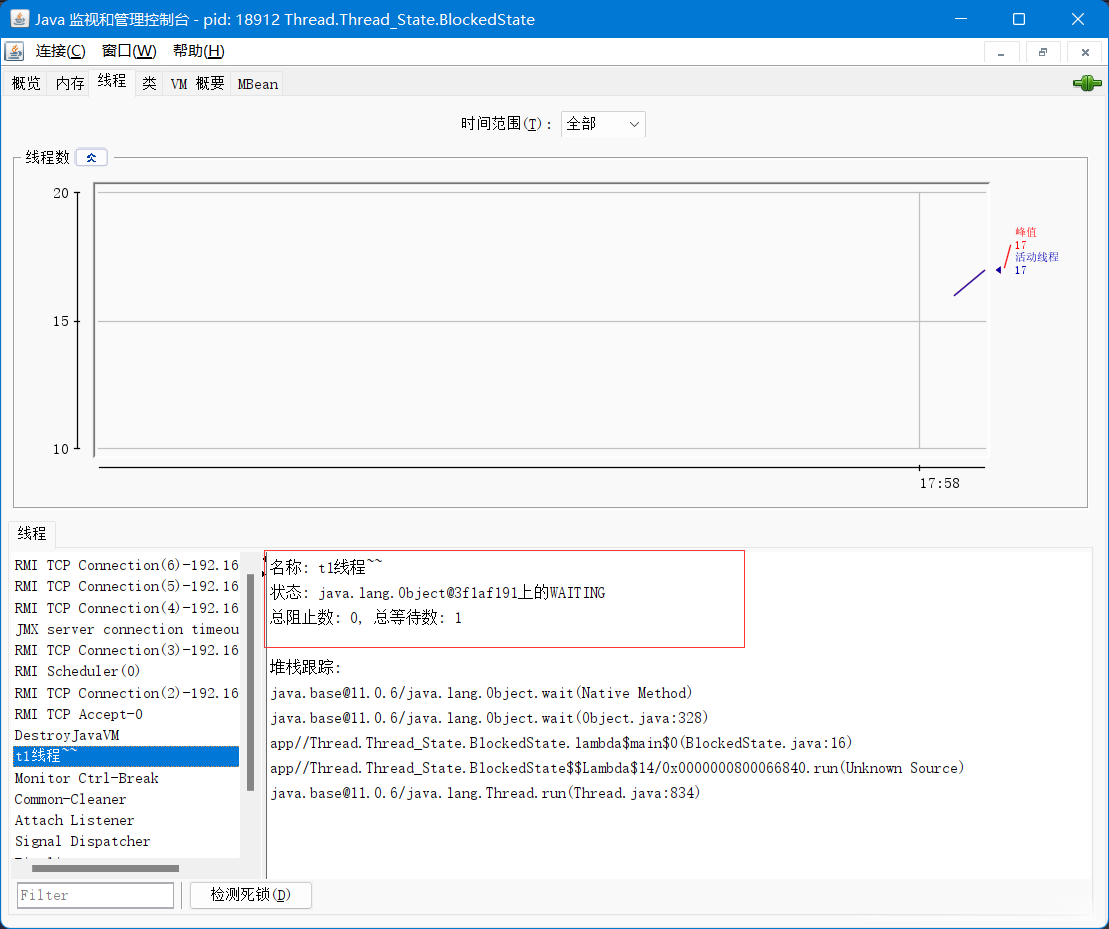Open the 连接 menu

(61, 51)
